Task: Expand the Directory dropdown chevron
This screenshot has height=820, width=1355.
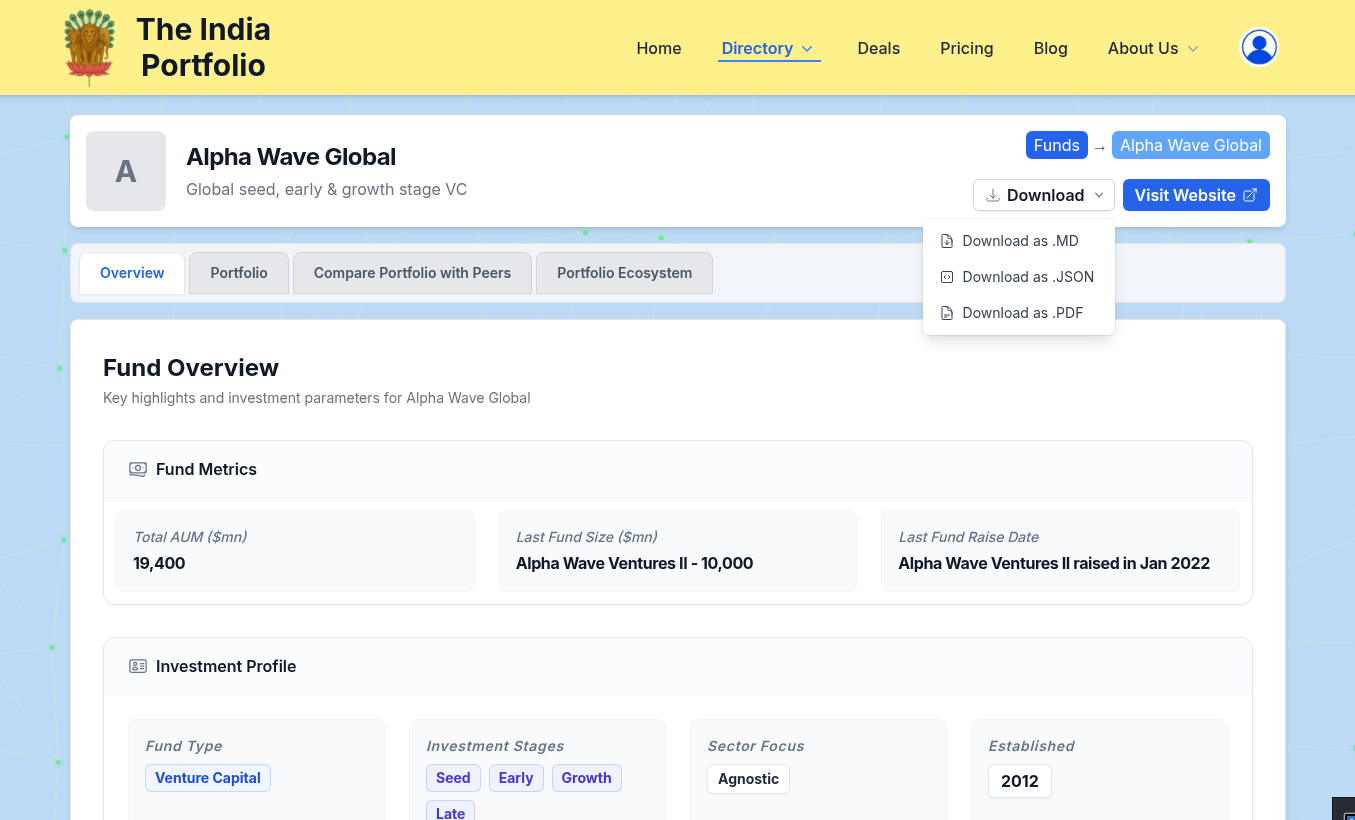Action: (x=808, y=49)
